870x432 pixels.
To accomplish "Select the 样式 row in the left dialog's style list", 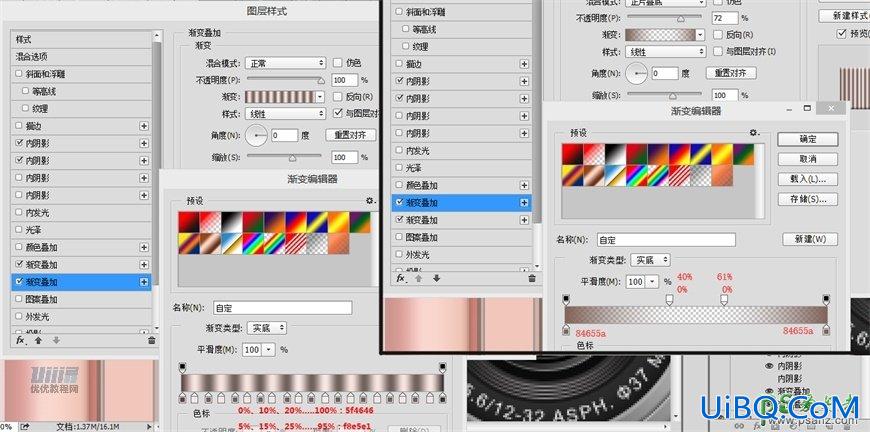I will click(81, 39).
